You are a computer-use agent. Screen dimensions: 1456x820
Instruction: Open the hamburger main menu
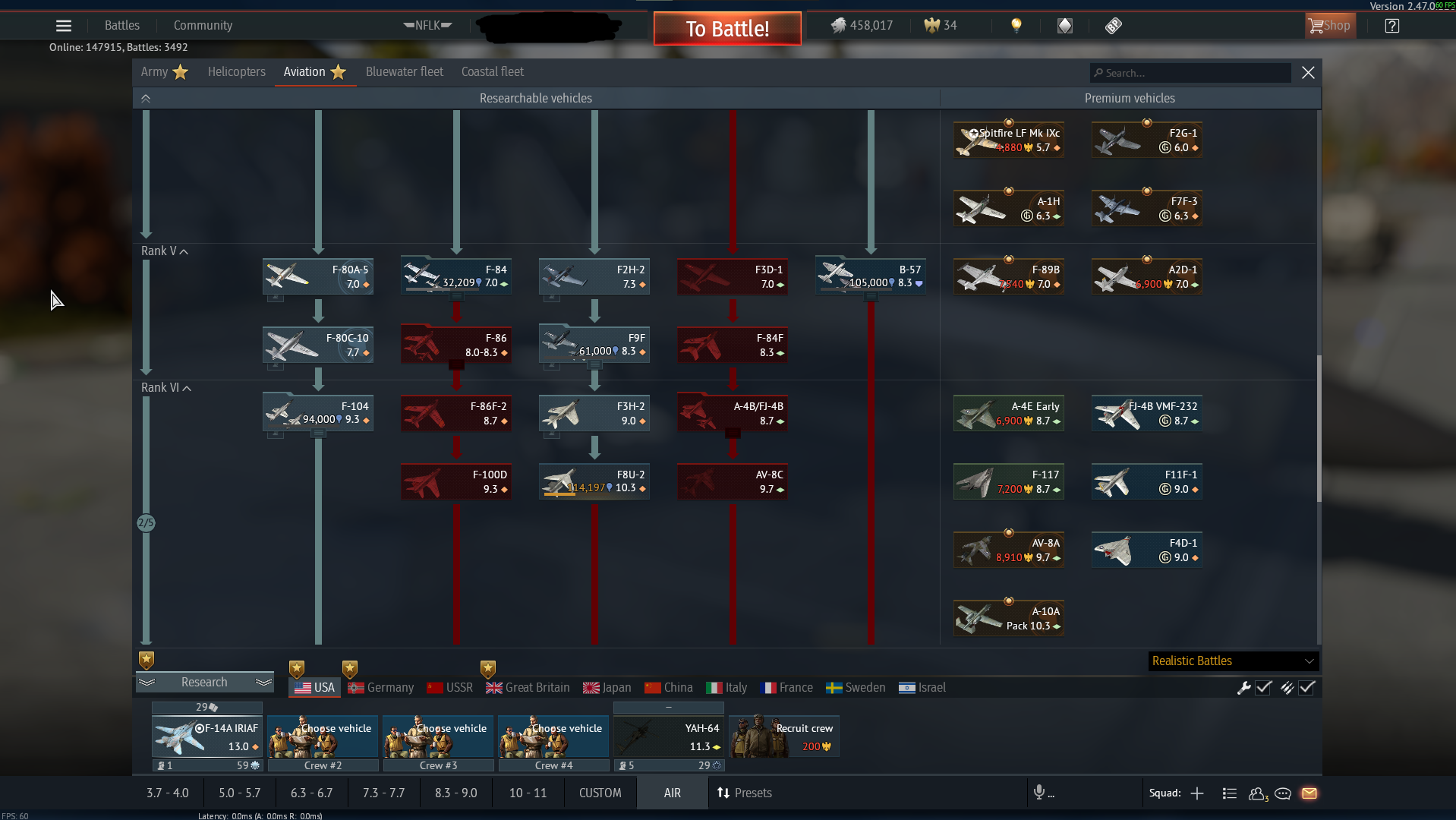pos(64,26)
